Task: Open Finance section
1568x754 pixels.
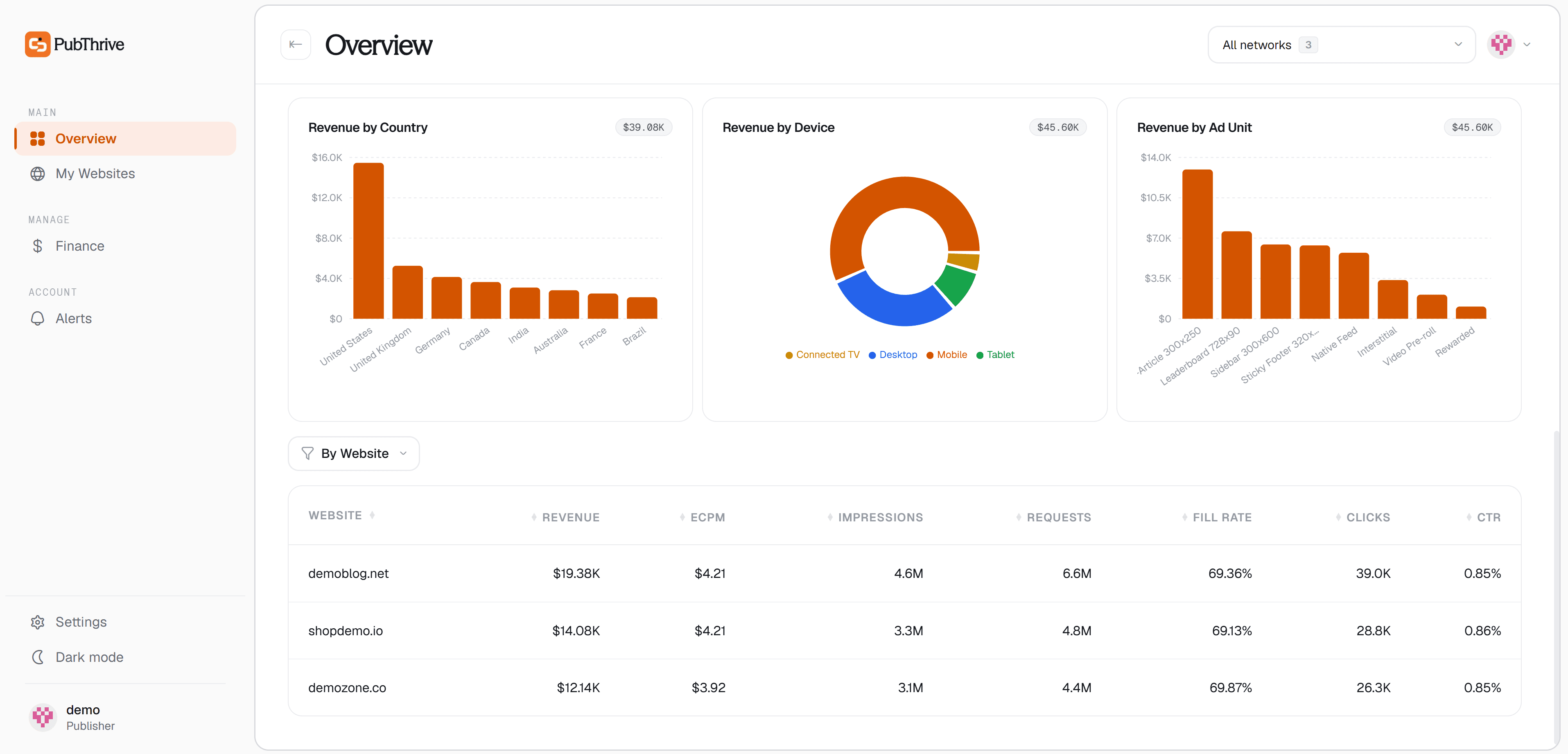Action: point(125,246)
